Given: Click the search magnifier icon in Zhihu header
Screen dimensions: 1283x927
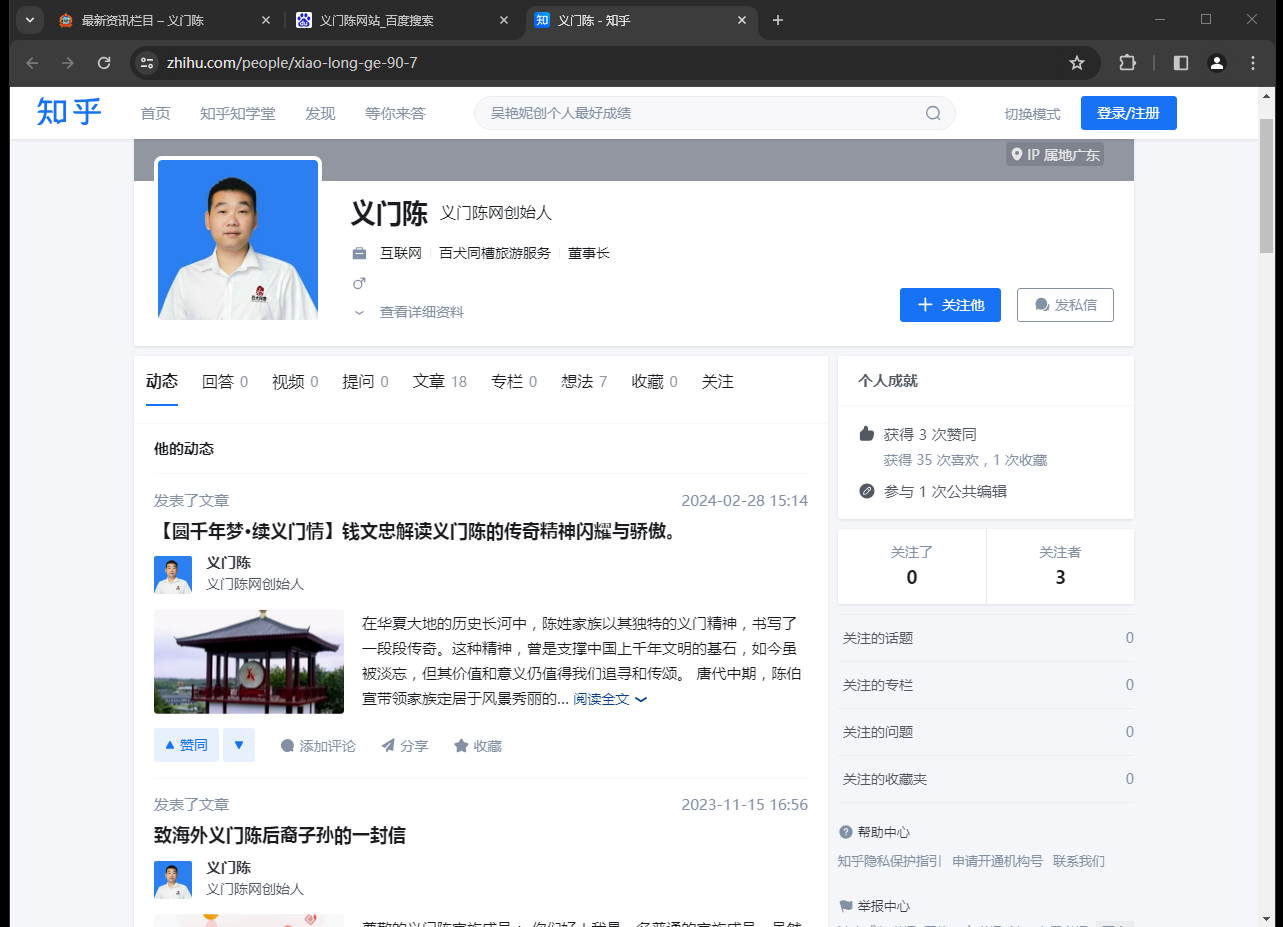Looking at the screenshot, I should (933, 113).
